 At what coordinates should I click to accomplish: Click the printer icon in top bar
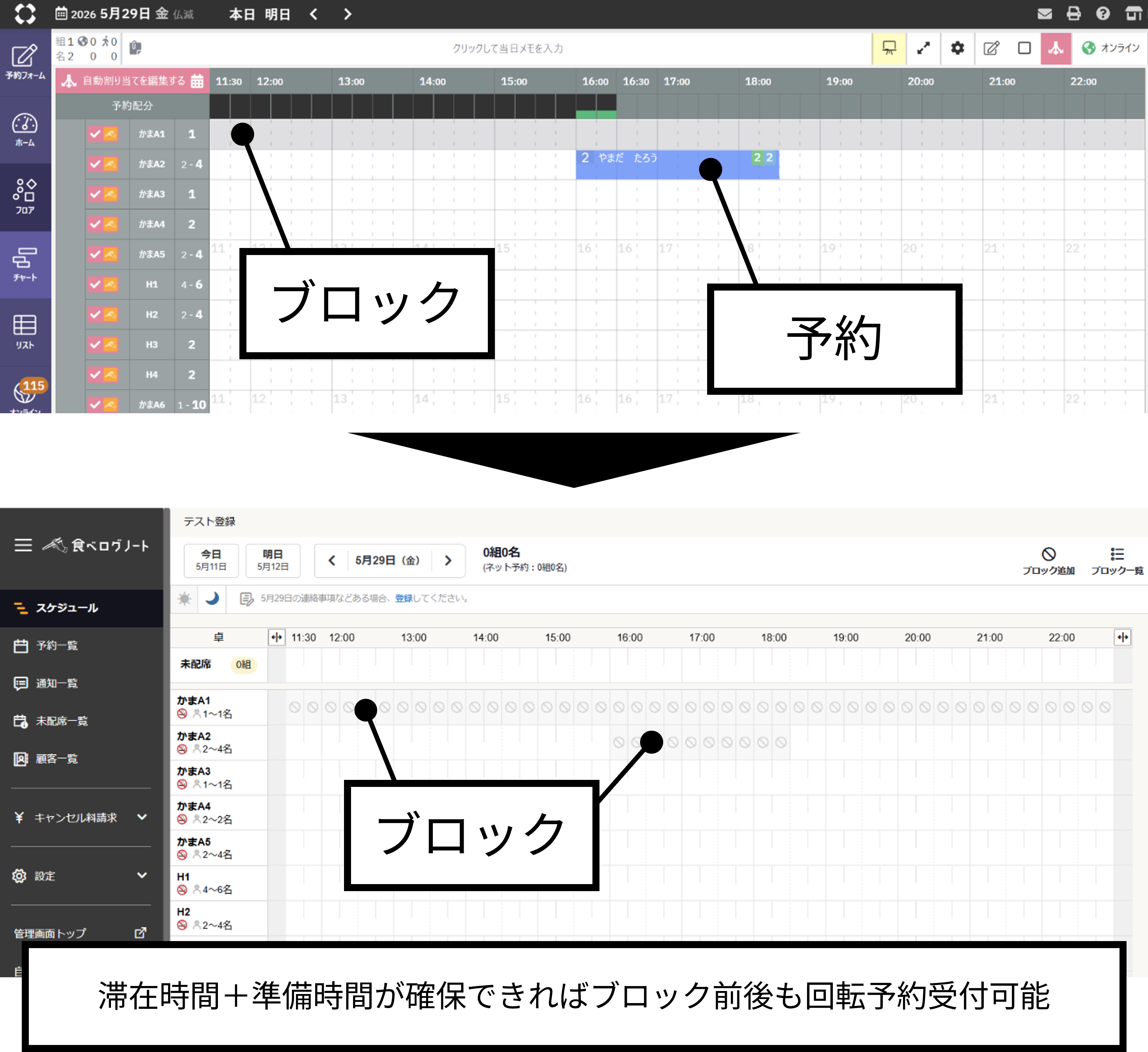tap(1074, 14)
